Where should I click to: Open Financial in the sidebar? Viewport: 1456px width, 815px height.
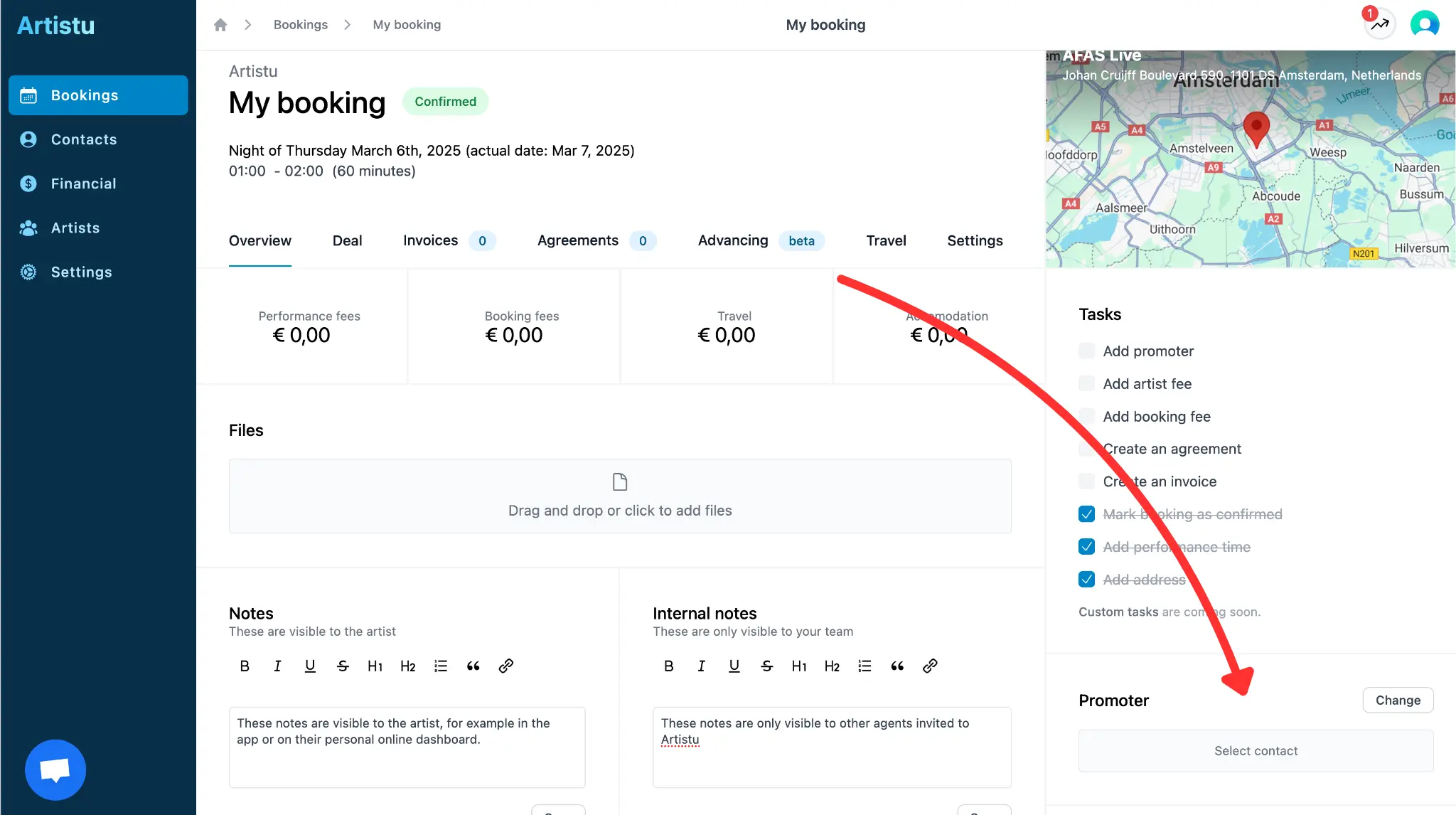tap(83, 183)
